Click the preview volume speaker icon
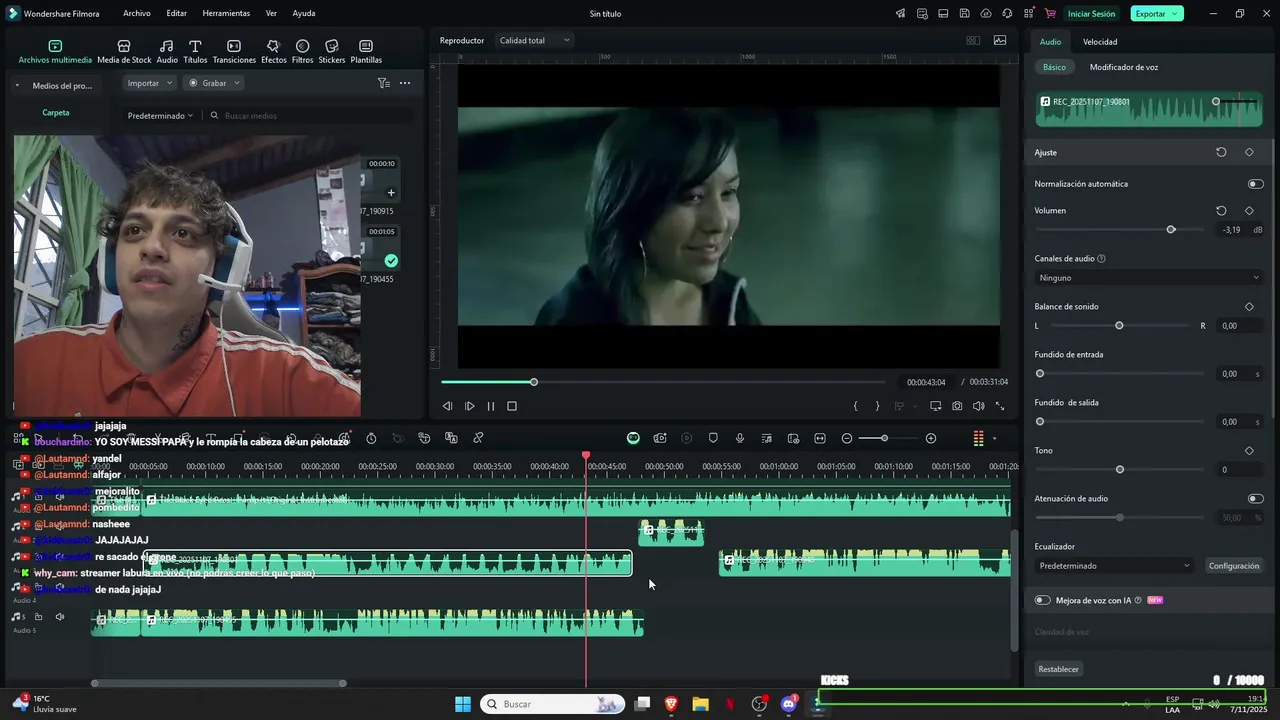1280x720 pixels. click(x=978, y=406)
